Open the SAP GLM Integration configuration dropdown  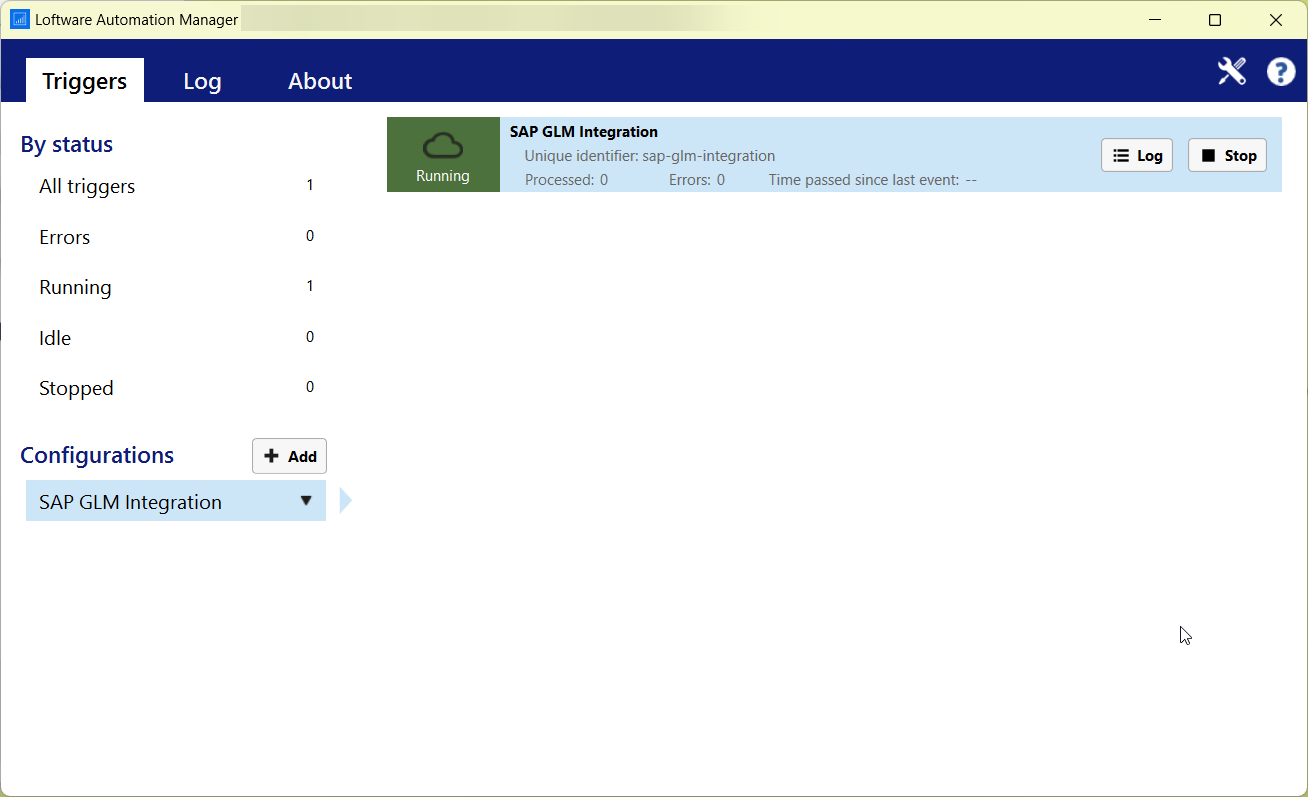pyautogui.click(x=306, y=501)
